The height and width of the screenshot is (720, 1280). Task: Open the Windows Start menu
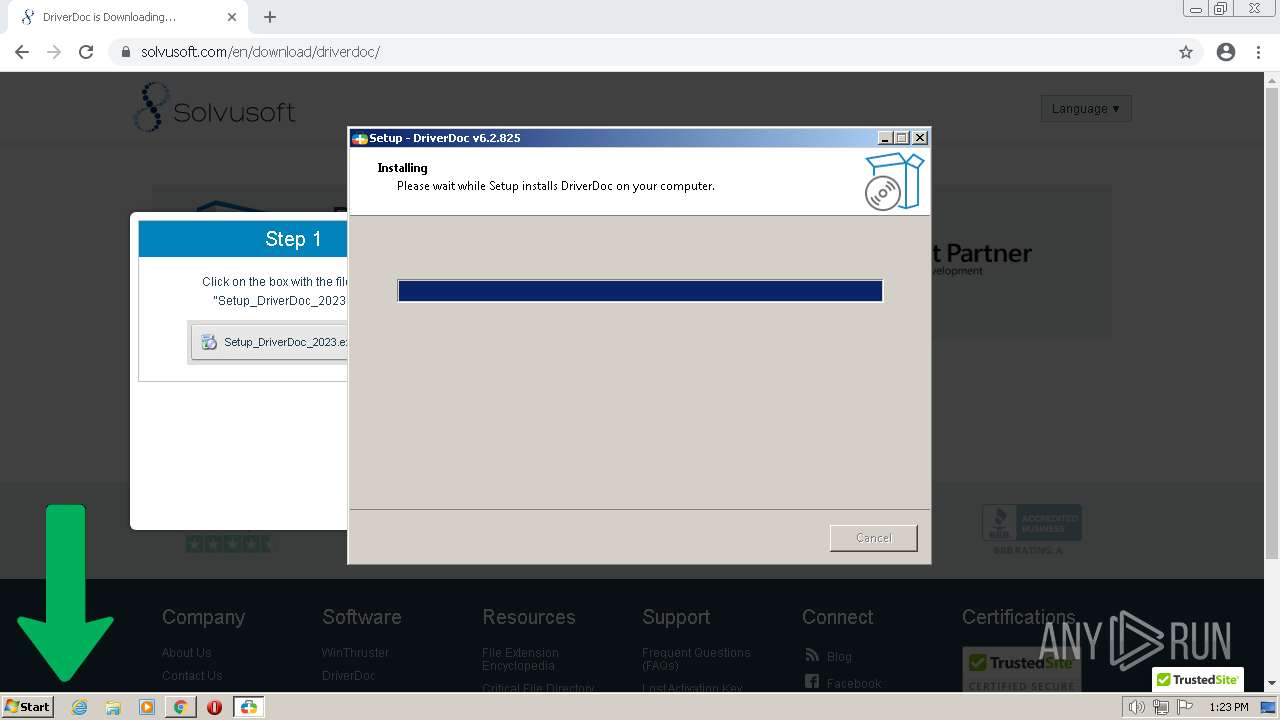[28, 707]
